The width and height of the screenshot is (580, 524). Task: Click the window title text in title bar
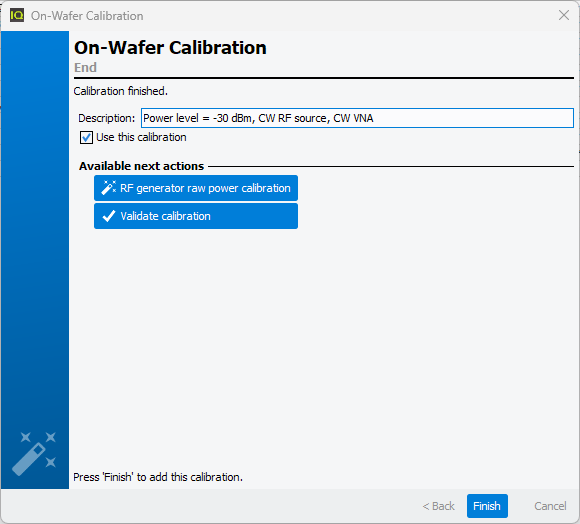pos(87,16)
